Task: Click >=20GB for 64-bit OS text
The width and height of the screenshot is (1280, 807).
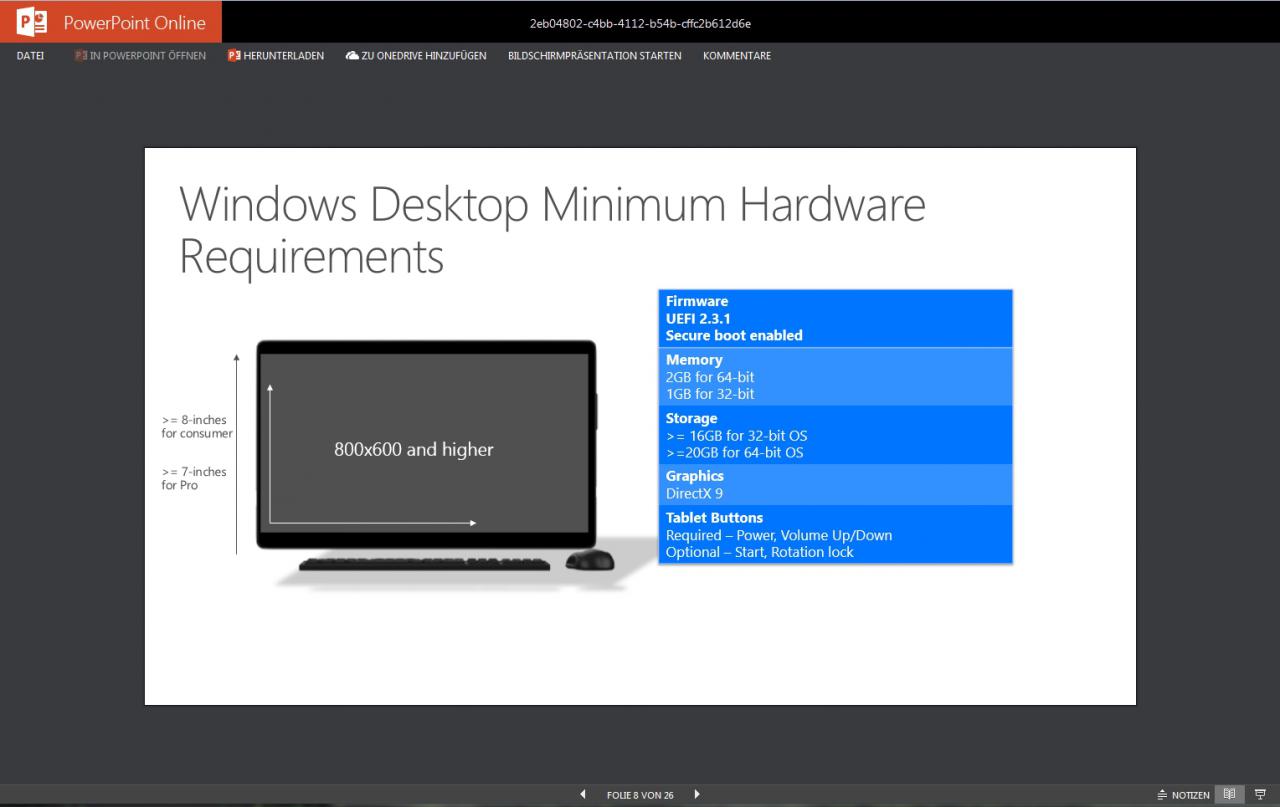Action: tap(734, 452)
